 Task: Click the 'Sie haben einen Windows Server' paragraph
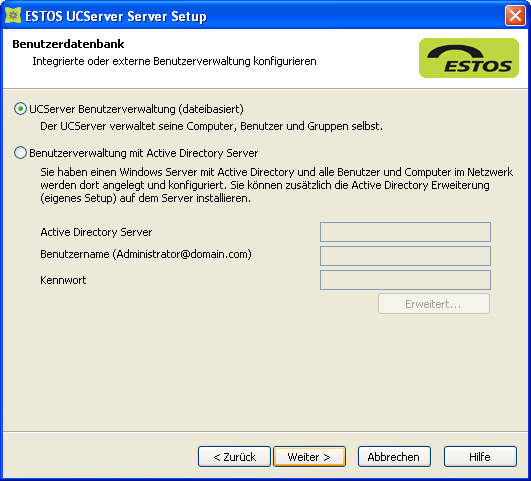pos(277,185)
